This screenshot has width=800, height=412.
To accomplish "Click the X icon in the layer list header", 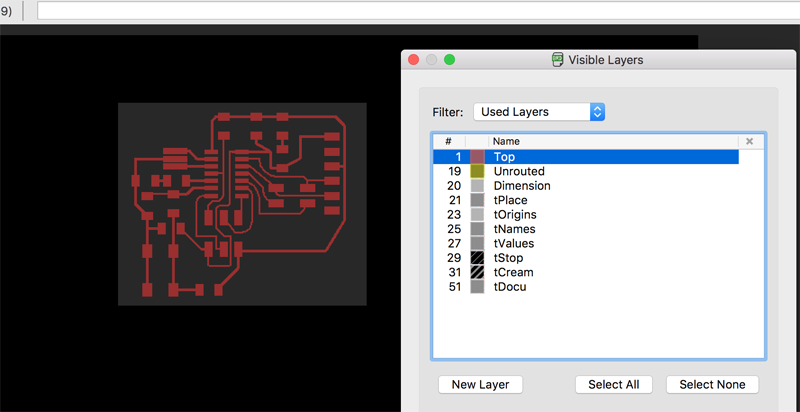I will 749,141.
